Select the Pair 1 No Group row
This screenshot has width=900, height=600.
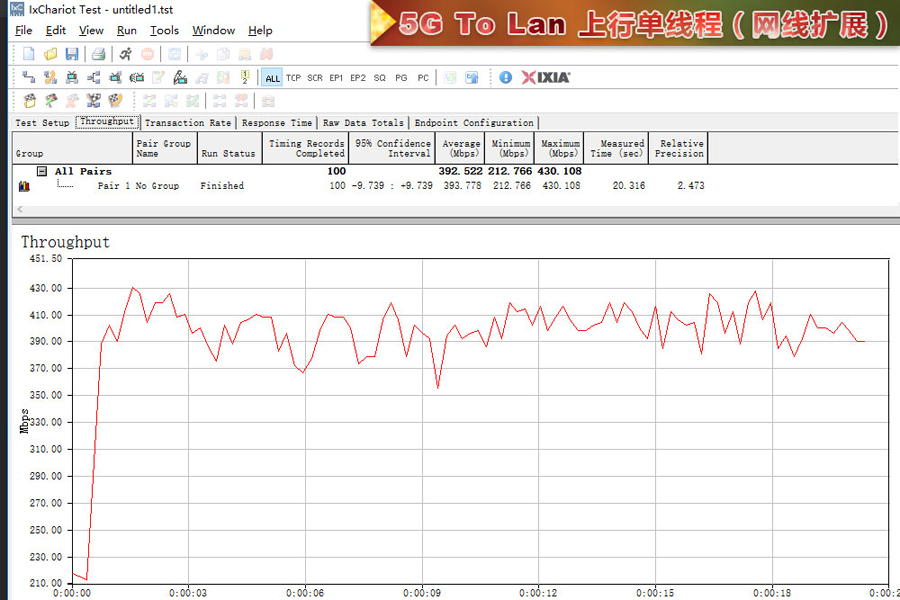coord(138,186)
